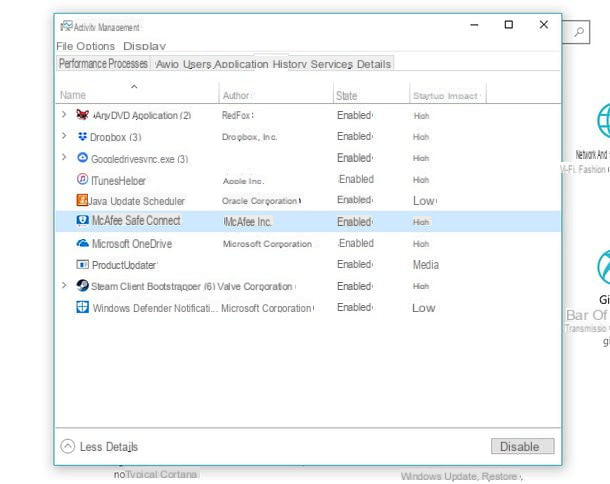610x484 pixels.
Task: Collapse view with Less Details arrow
Action: pyautogui.click(x=68, y=446)
